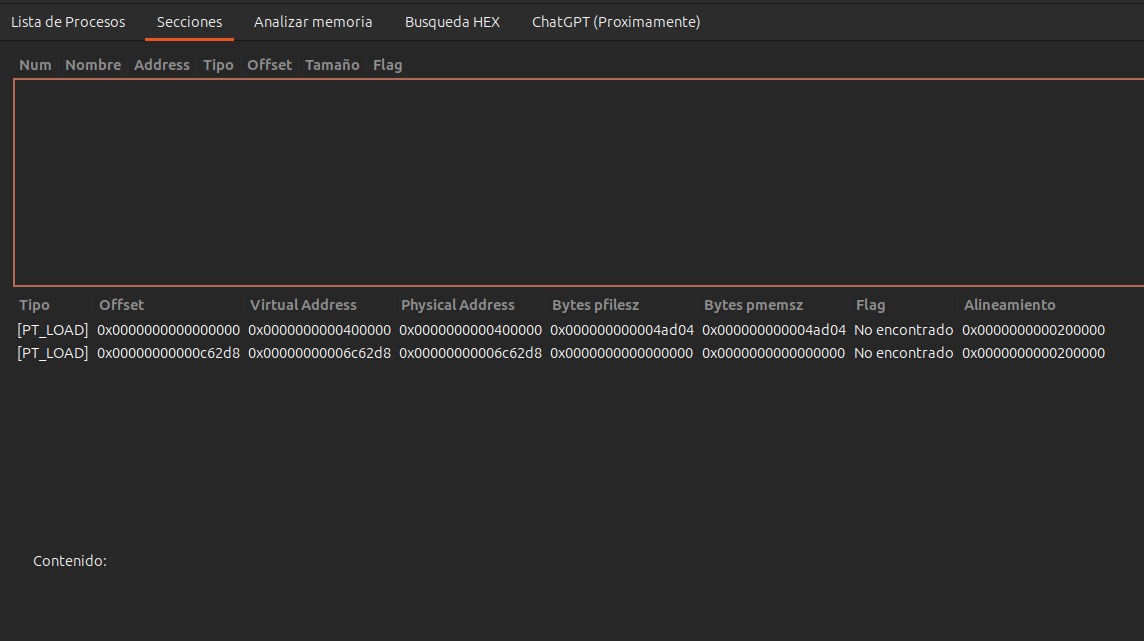The height and width of the screenshot is (641, 1144).
Task: Open the ChatGPT (Proximamente) tab
Action: click(615, 22)
